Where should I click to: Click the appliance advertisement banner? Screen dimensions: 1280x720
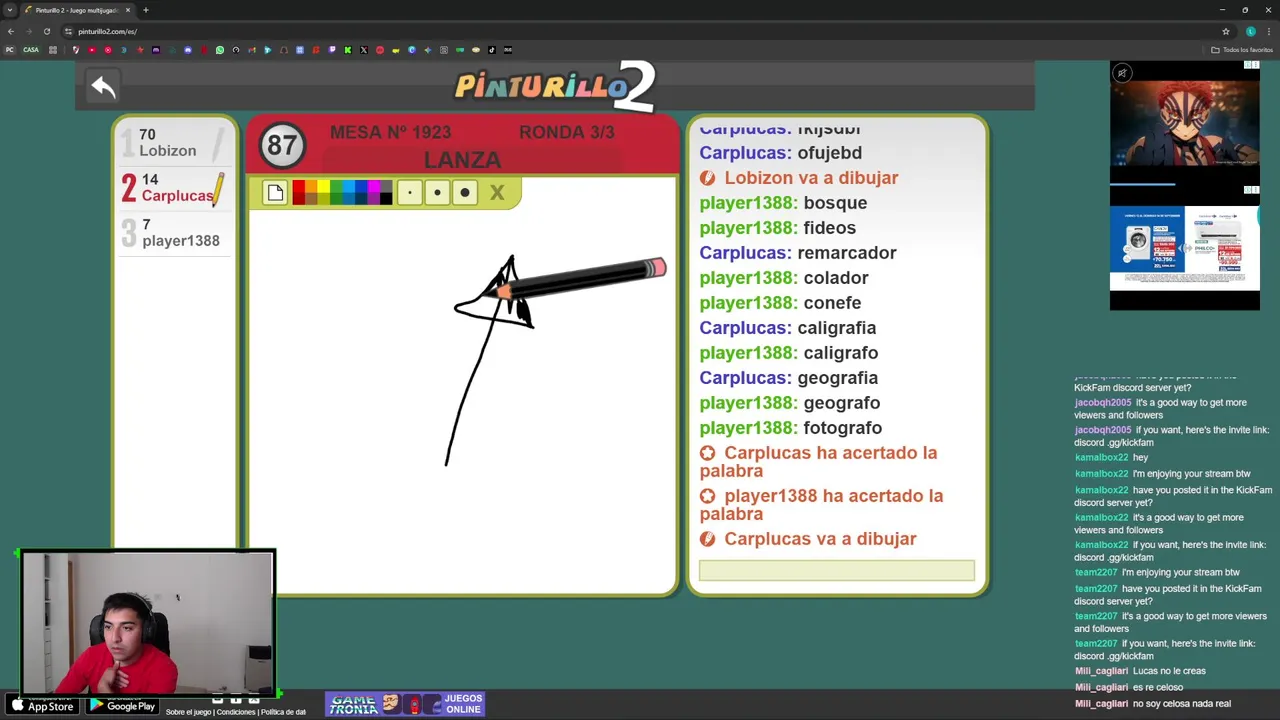coord(1184,248)
